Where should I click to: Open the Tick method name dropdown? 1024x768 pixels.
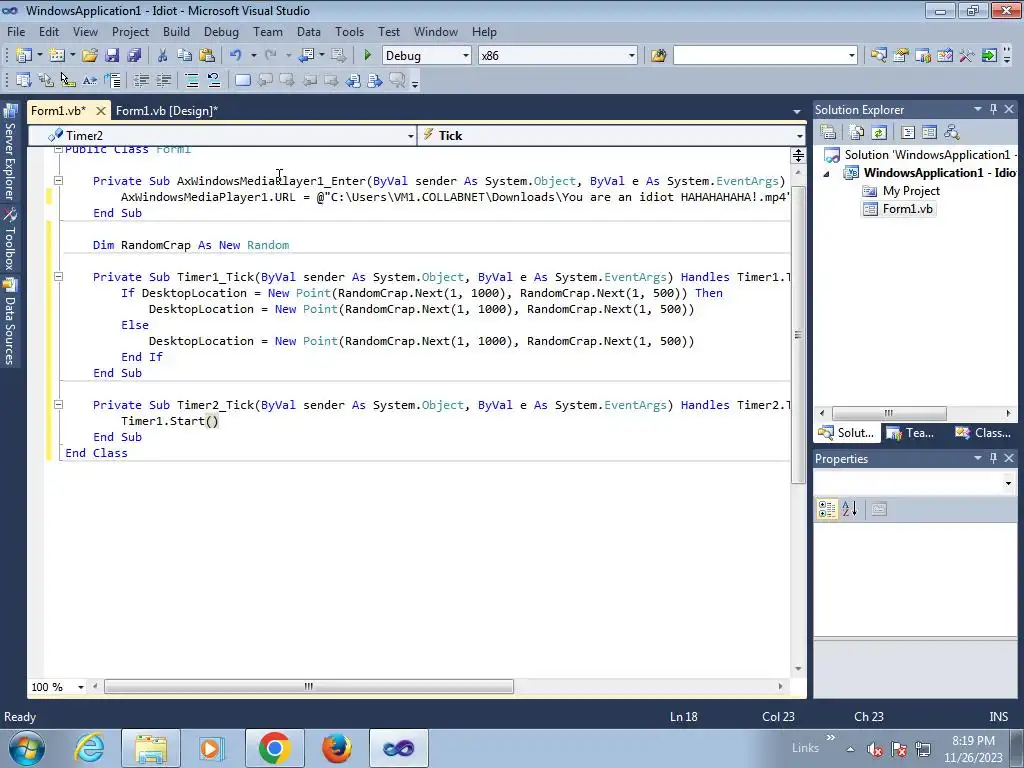coord(799,136)
